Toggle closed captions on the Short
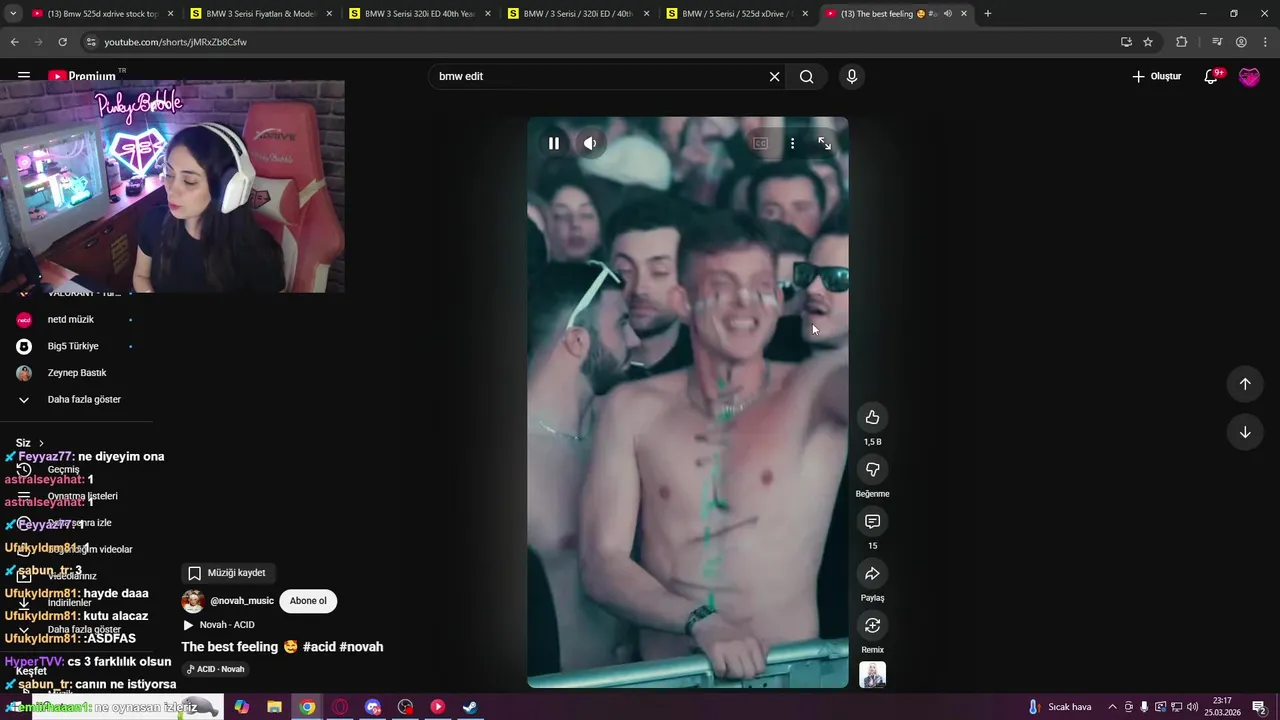 point(760,143)
